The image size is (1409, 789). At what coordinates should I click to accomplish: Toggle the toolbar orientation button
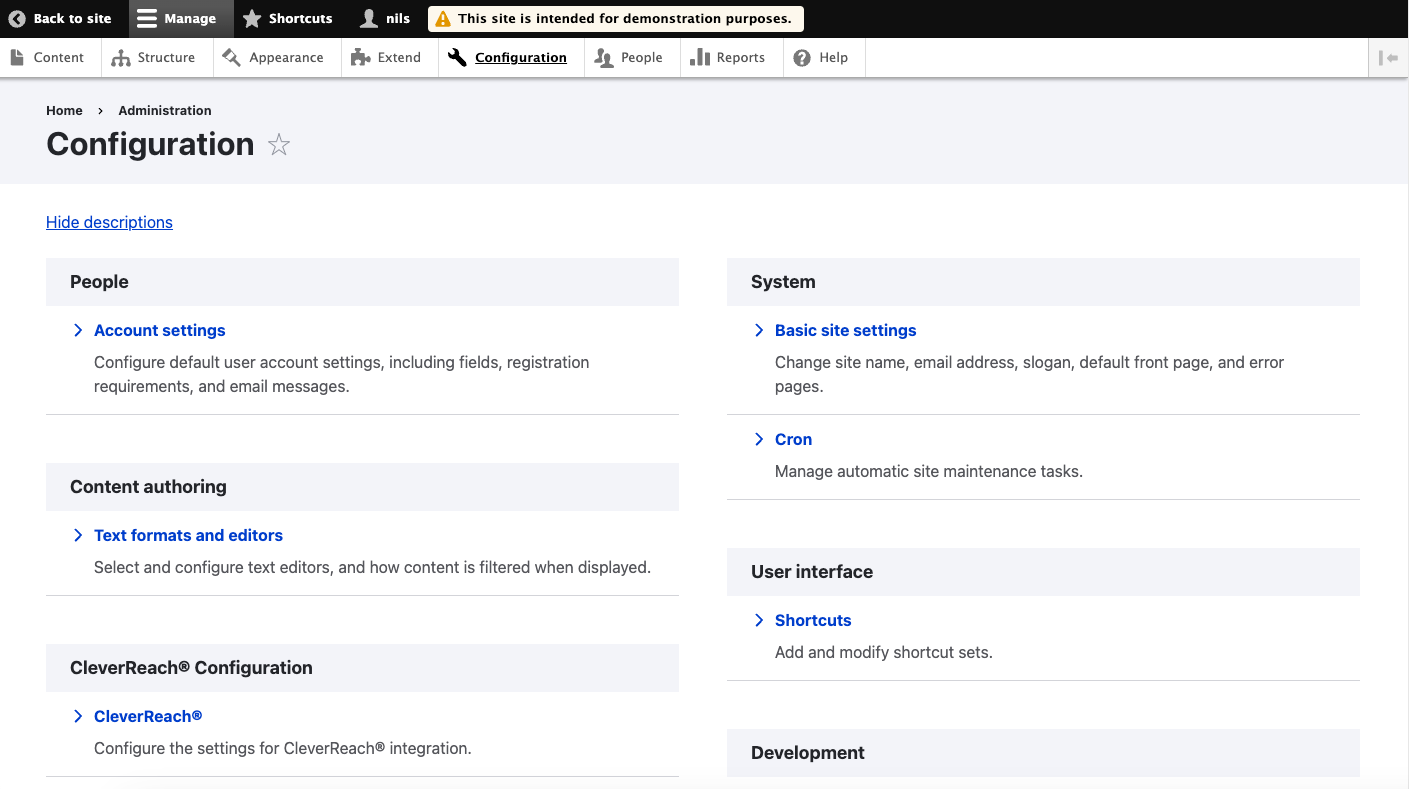pos(1388,58)
